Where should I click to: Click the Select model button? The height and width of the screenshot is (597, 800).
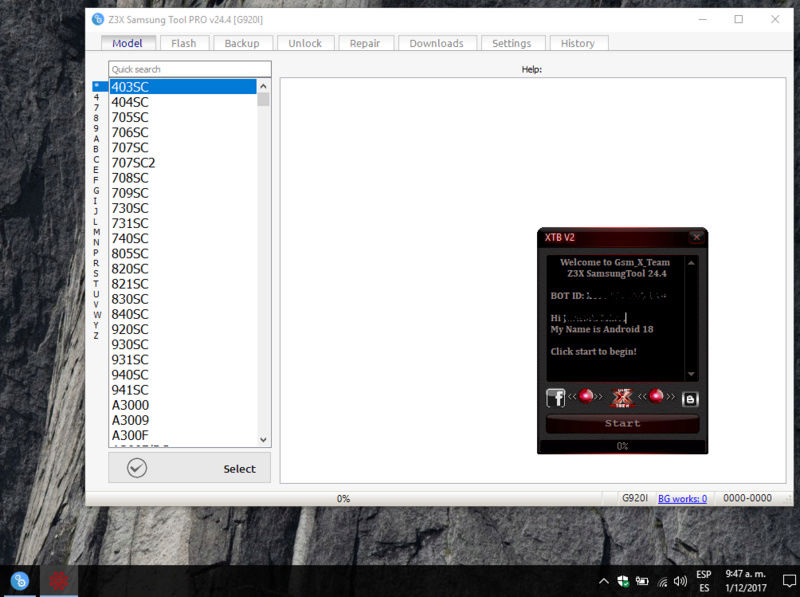coord(190,468)
